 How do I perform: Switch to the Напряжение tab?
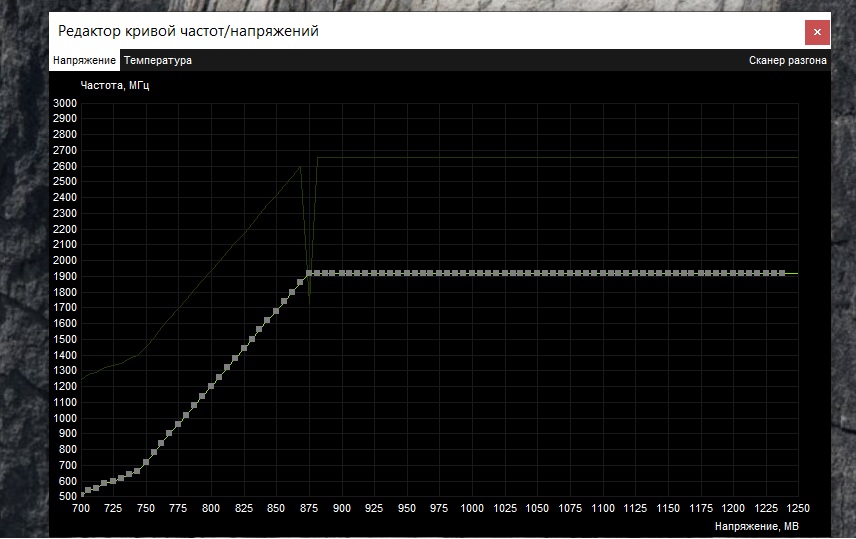coord(84,60)
